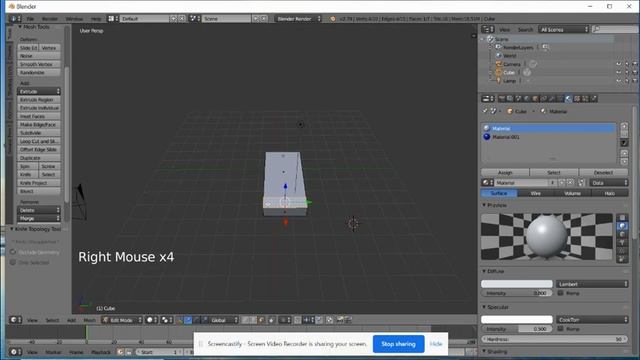Screen dimensions: 640x360
Task: Click the translate manipulator icon in viewport header
Action: click(x=188, y=320)
